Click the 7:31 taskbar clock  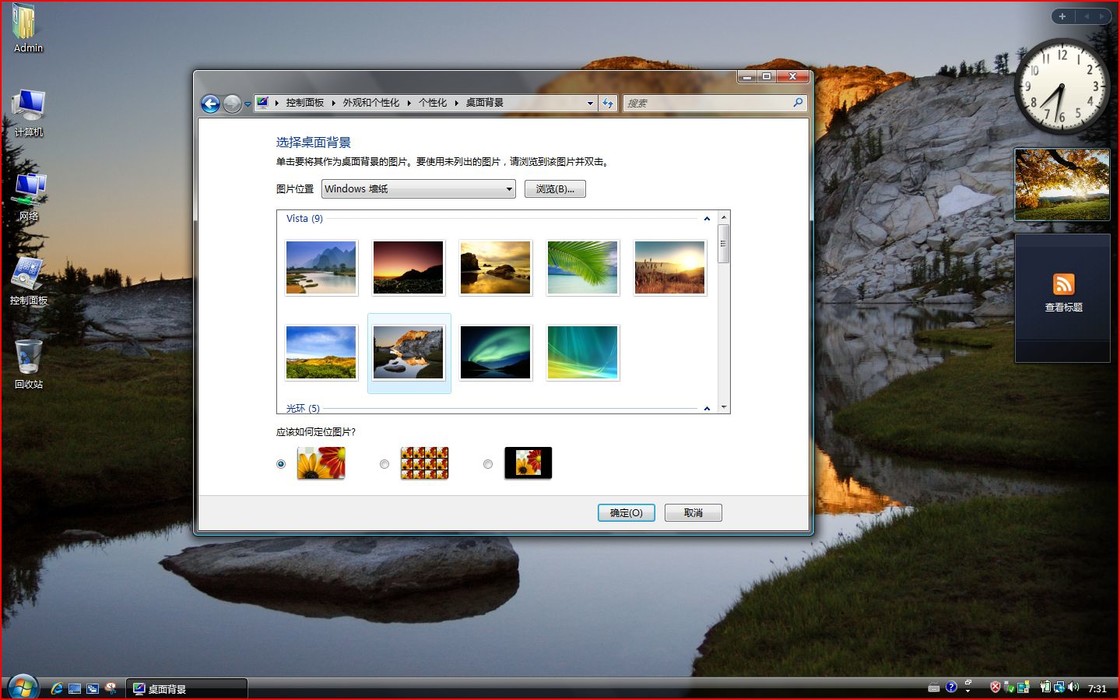coord(1097,689)
